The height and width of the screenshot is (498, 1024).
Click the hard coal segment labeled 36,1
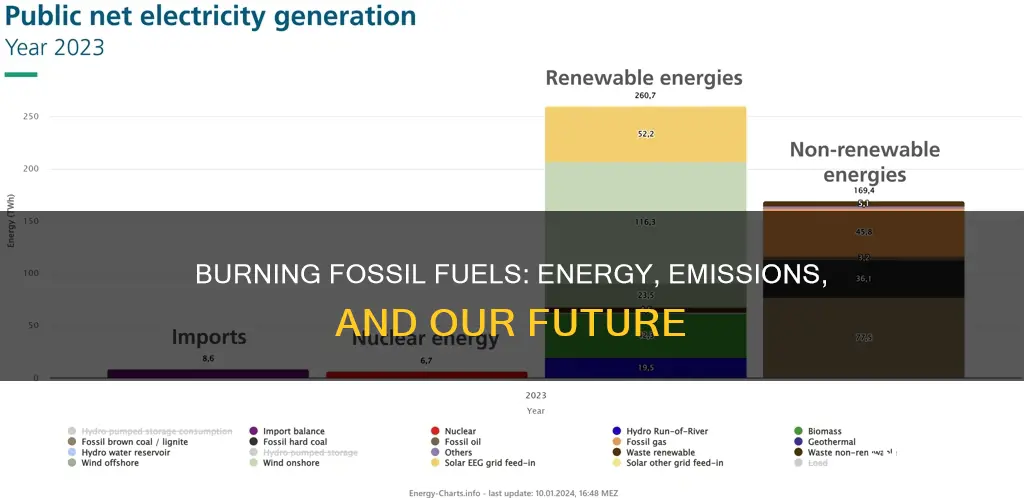[863, 279]
